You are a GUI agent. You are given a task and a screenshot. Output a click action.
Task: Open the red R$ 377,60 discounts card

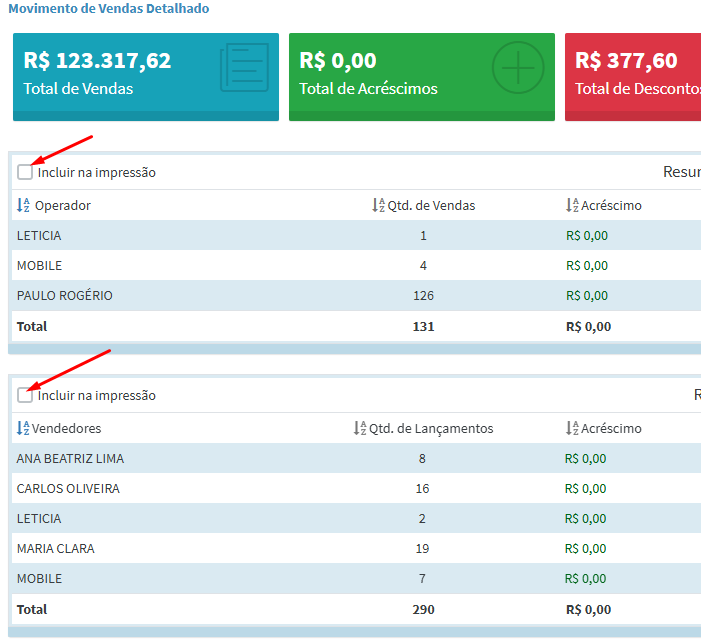633,76
